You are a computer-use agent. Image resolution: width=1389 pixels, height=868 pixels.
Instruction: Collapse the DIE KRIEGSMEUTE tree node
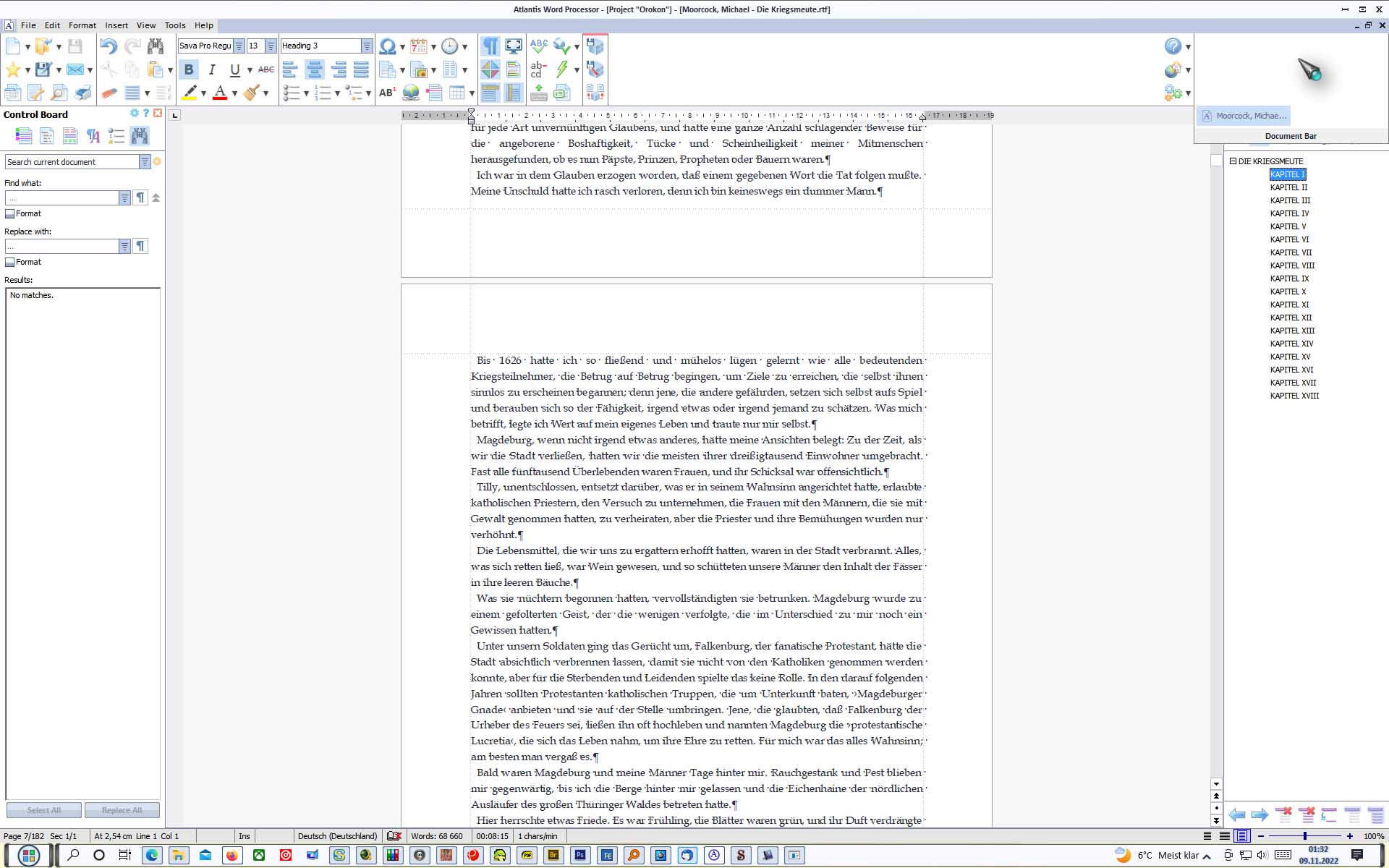[1233, 161]
